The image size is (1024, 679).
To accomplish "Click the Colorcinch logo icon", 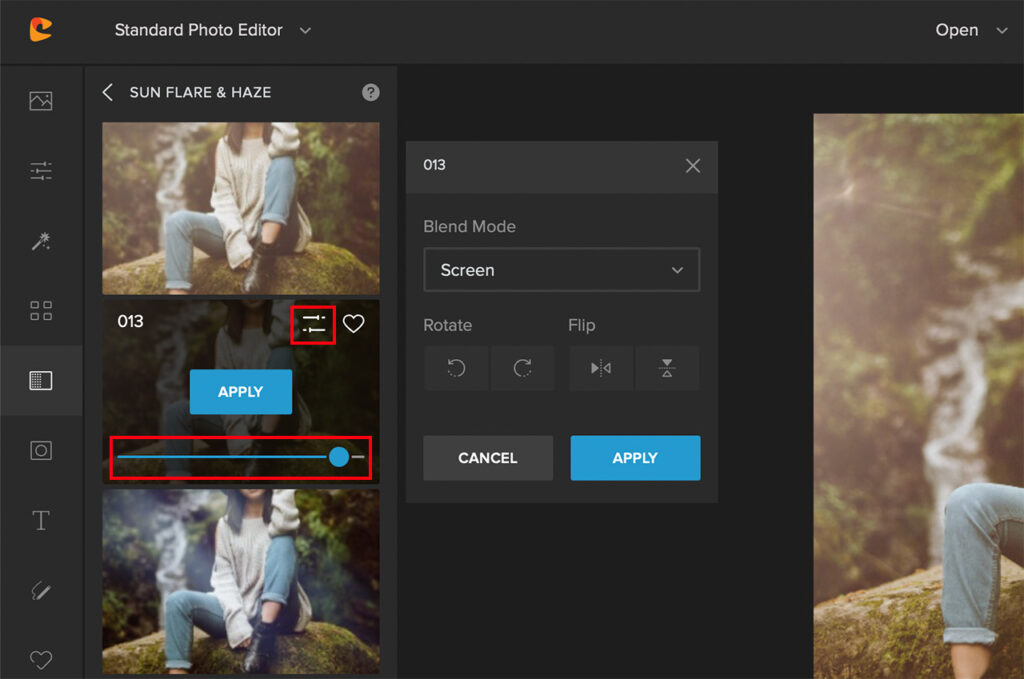I will coord(40,30).
